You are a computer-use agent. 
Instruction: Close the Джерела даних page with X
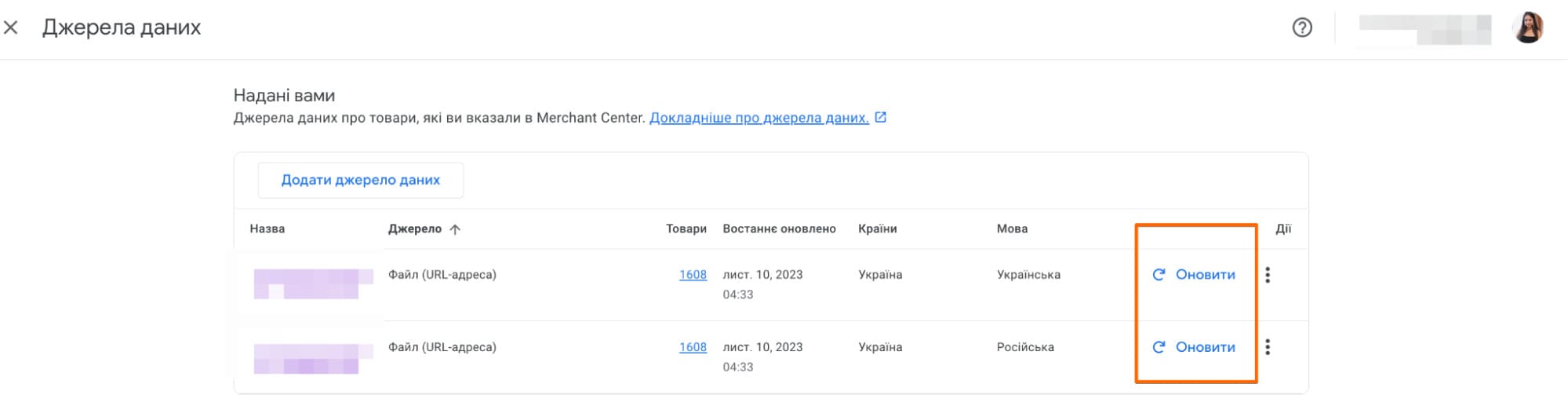point(11,27)
